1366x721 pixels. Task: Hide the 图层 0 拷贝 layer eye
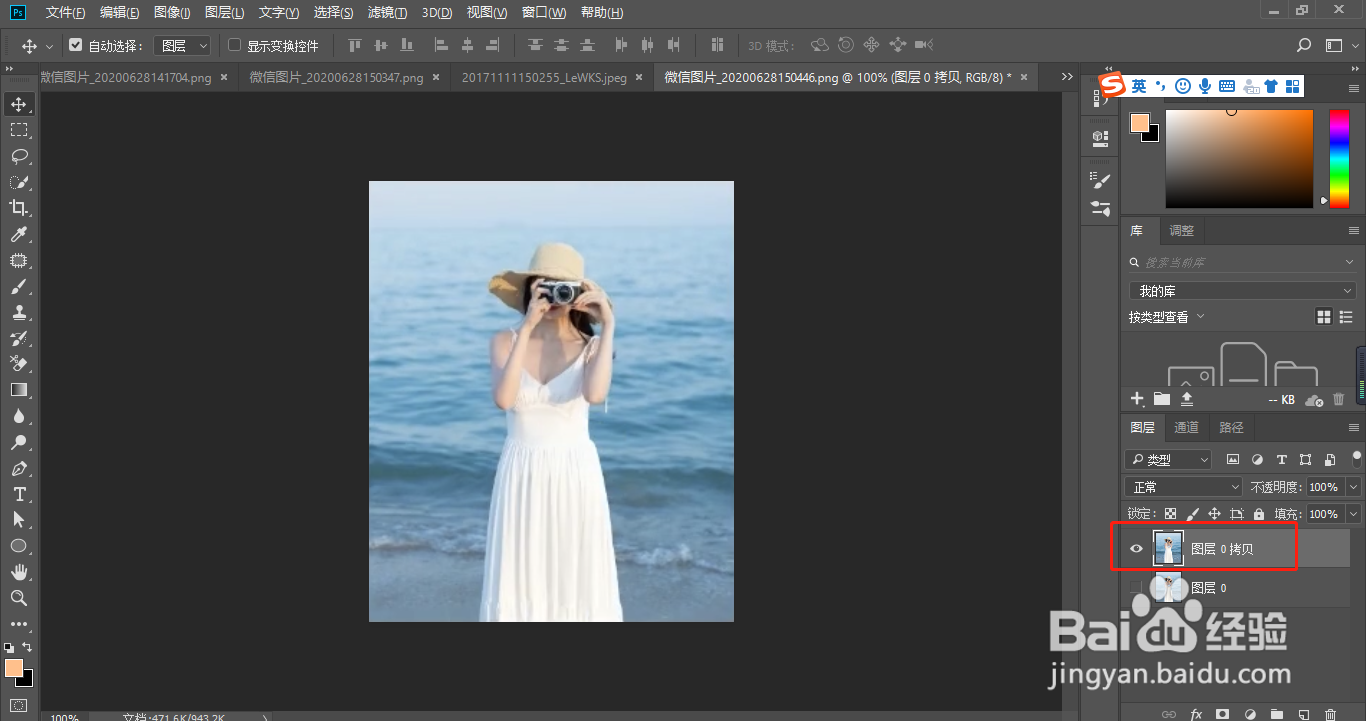coord(1136,548)
